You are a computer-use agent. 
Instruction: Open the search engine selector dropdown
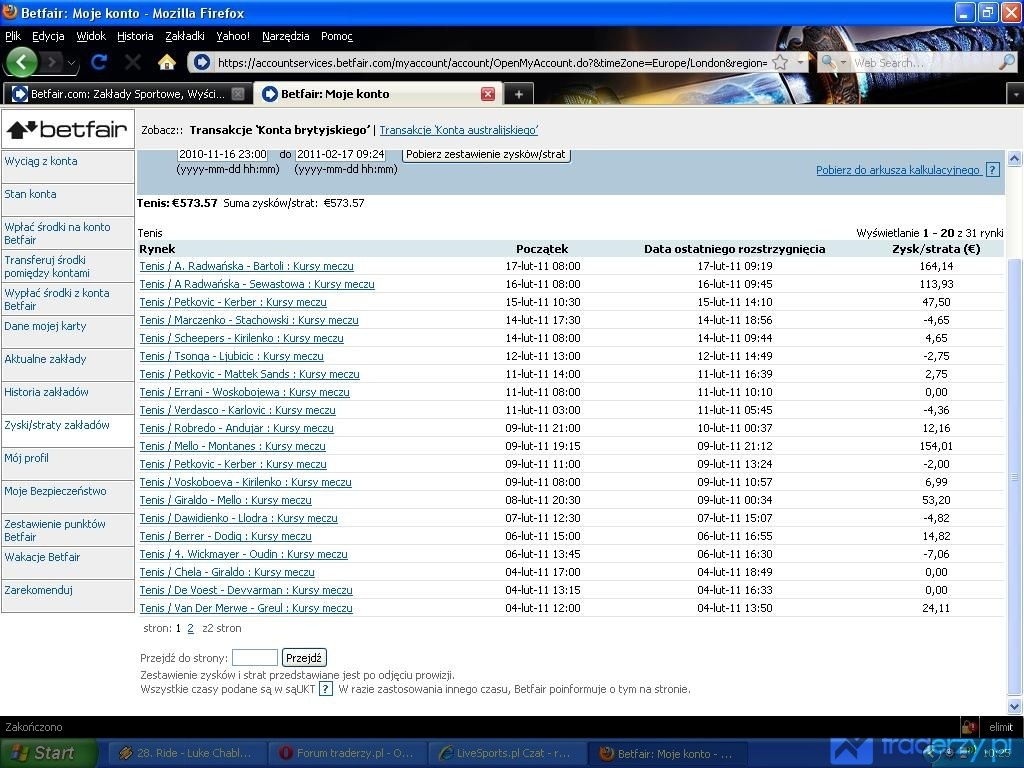pos(833,62)
